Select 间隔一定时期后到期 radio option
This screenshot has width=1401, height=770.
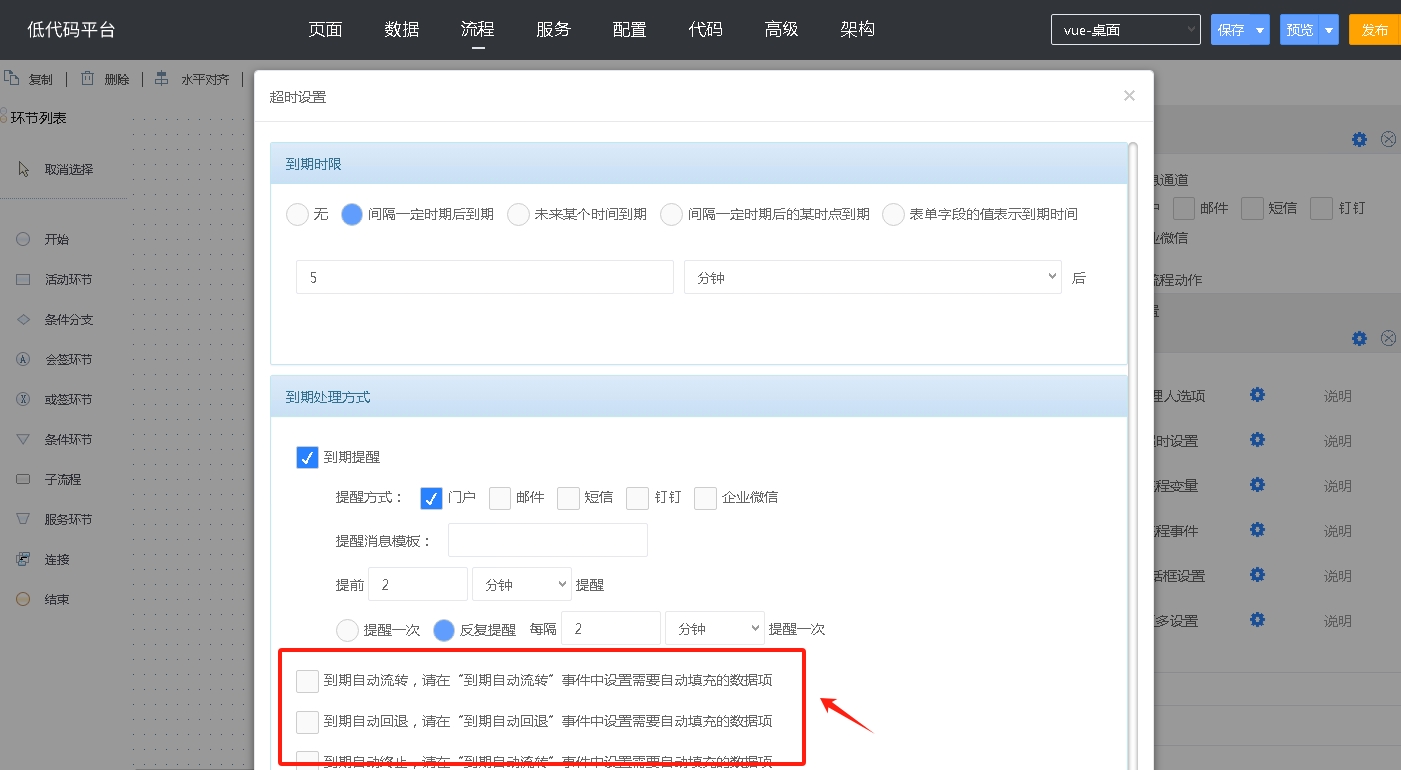352,214
